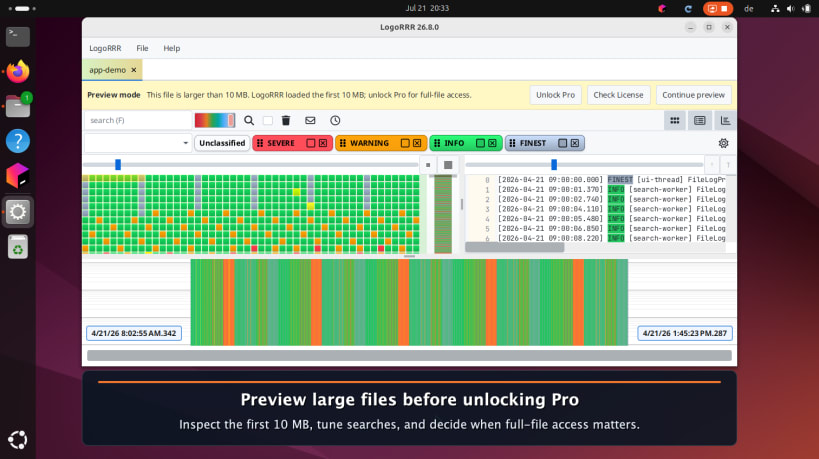Open the system clock Jul 21 20:33
The width and height of the screenshot is (819, 459).
[427, 8]
